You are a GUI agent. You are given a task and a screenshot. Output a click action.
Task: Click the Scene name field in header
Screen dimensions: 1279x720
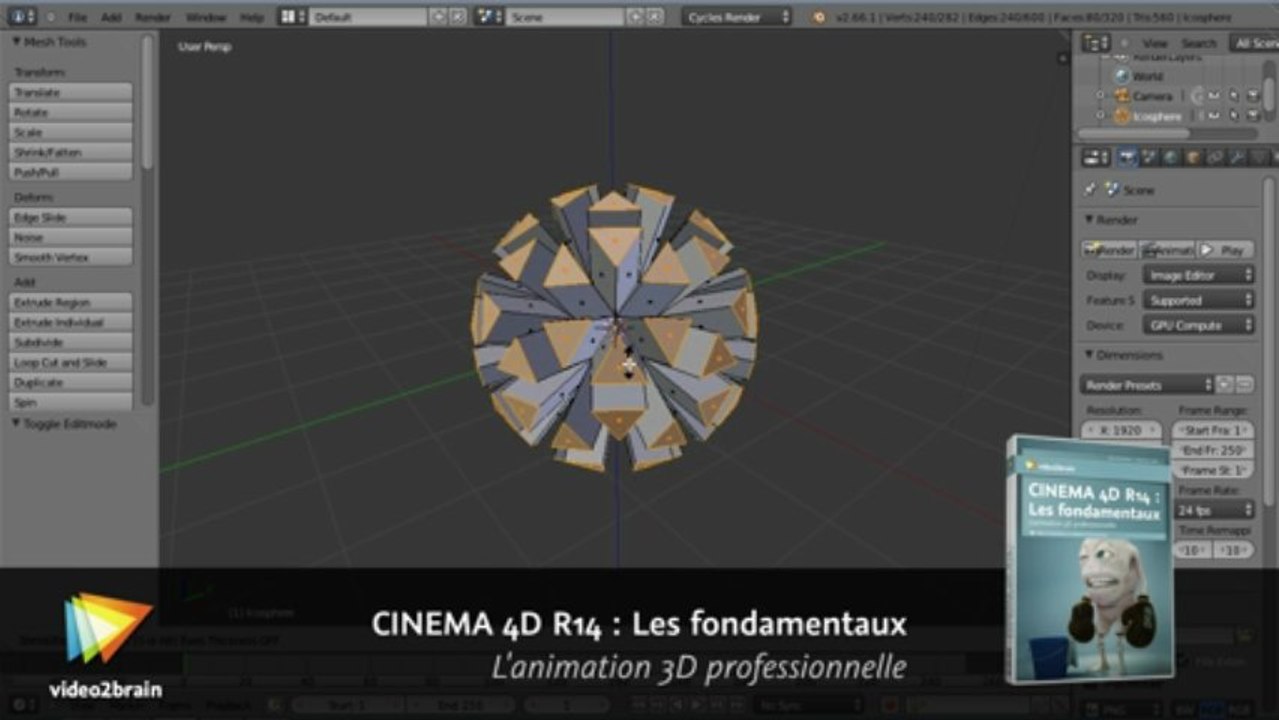point(565,17)
